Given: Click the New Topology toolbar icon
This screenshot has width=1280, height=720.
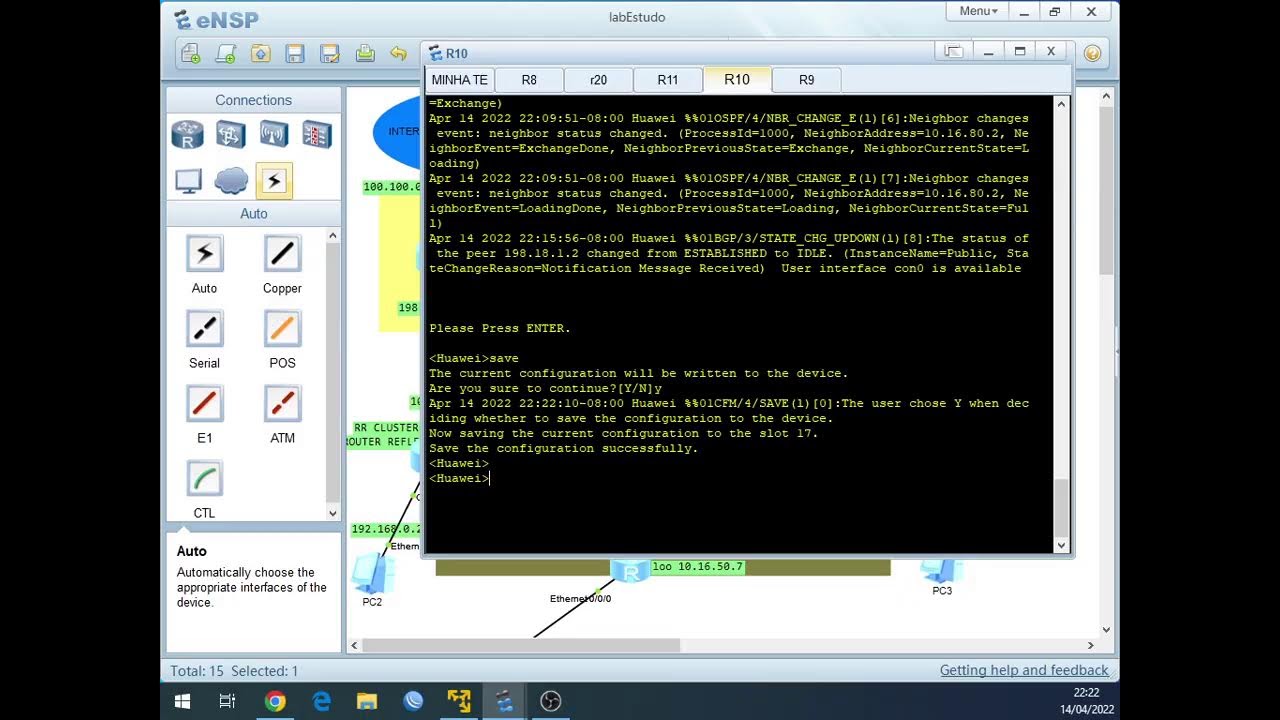Looking at the screenshot, I should tap(191, 54).
